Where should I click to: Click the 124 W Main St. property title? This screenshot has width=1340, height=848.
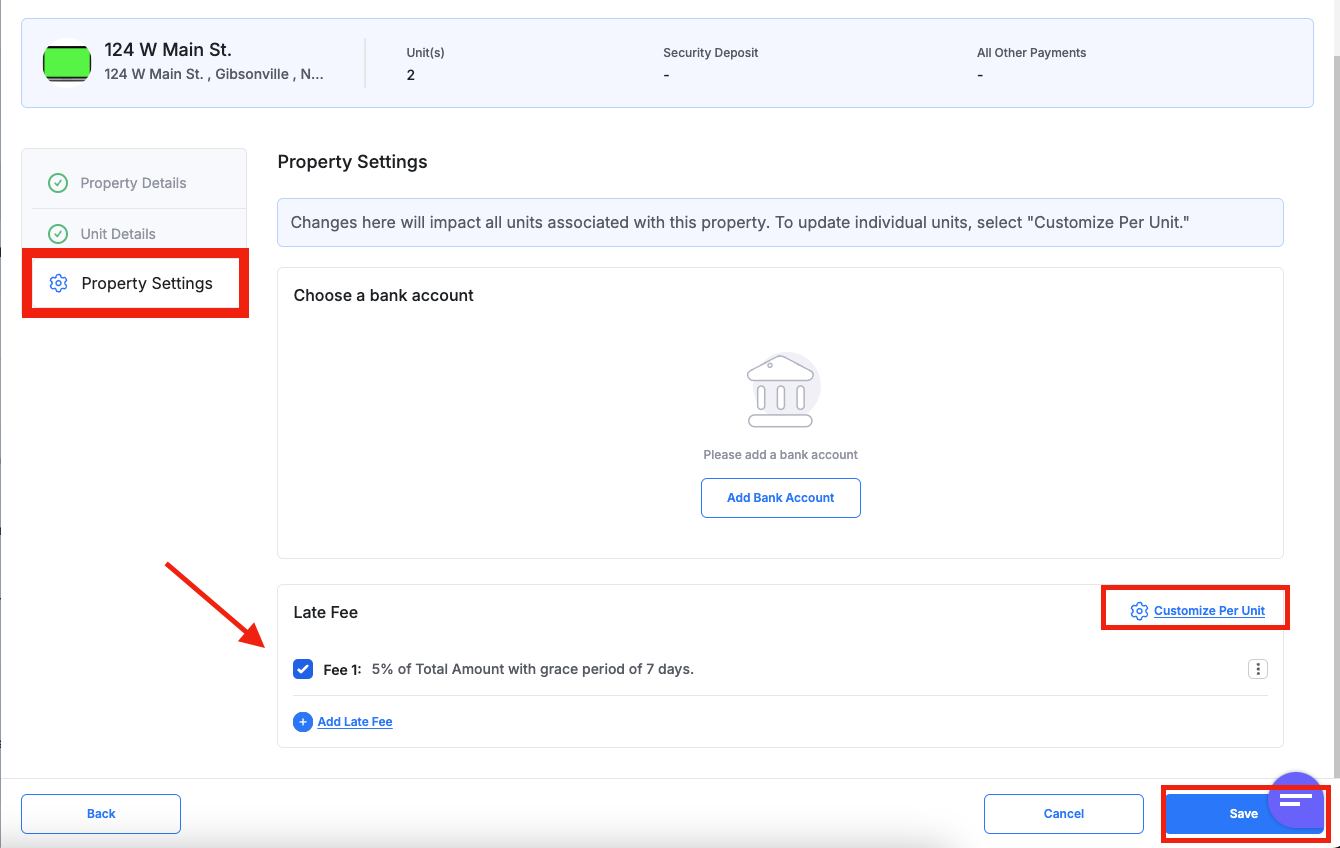click(x=168, y=50)
